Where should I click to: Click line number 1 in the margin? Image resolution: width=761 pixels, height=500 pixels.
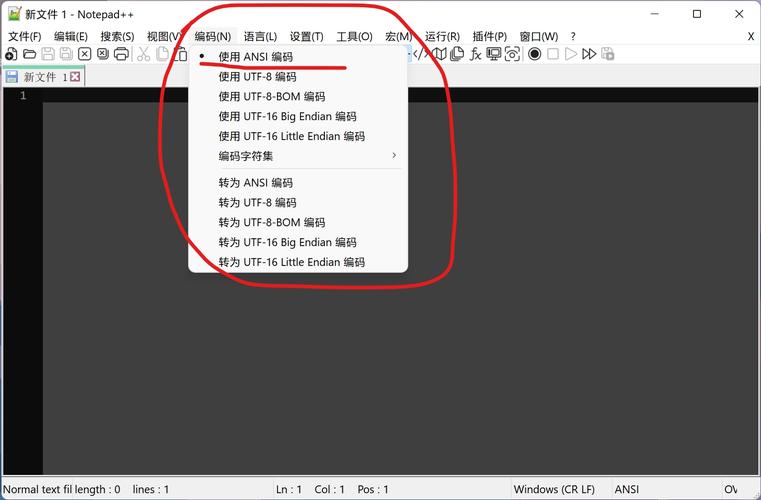[23, 96]
